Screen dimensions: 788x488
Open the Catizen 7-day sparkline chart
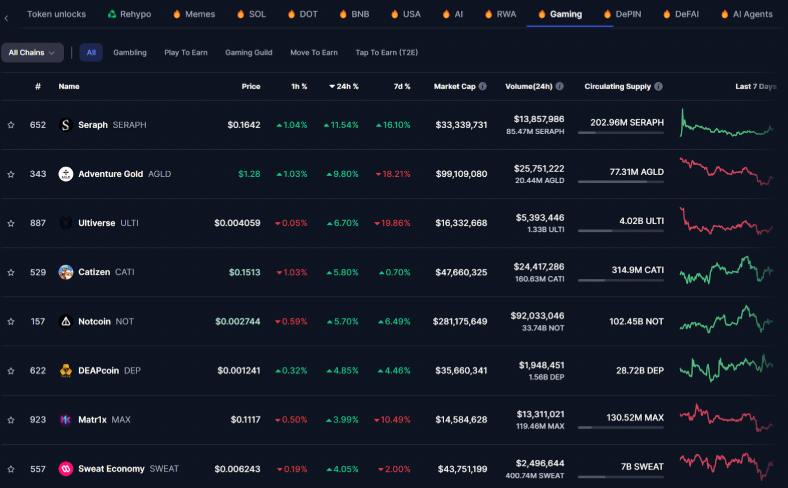727,272
